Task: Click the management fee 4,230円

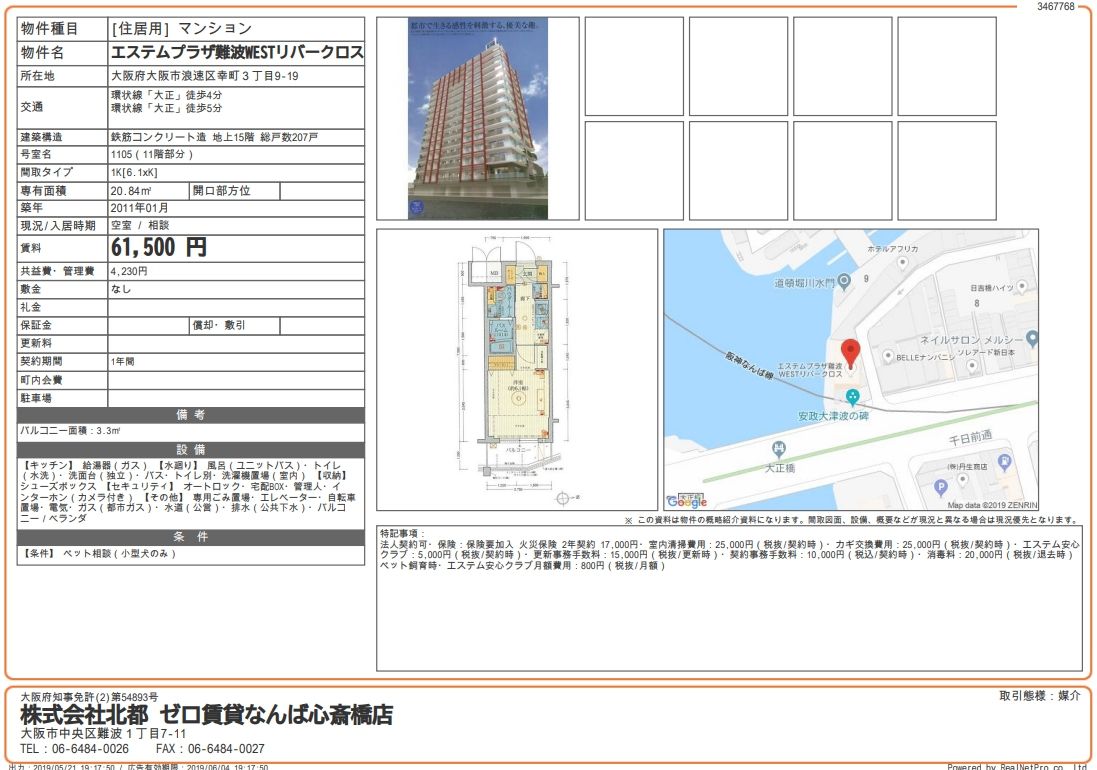Action: coord(129,271)
